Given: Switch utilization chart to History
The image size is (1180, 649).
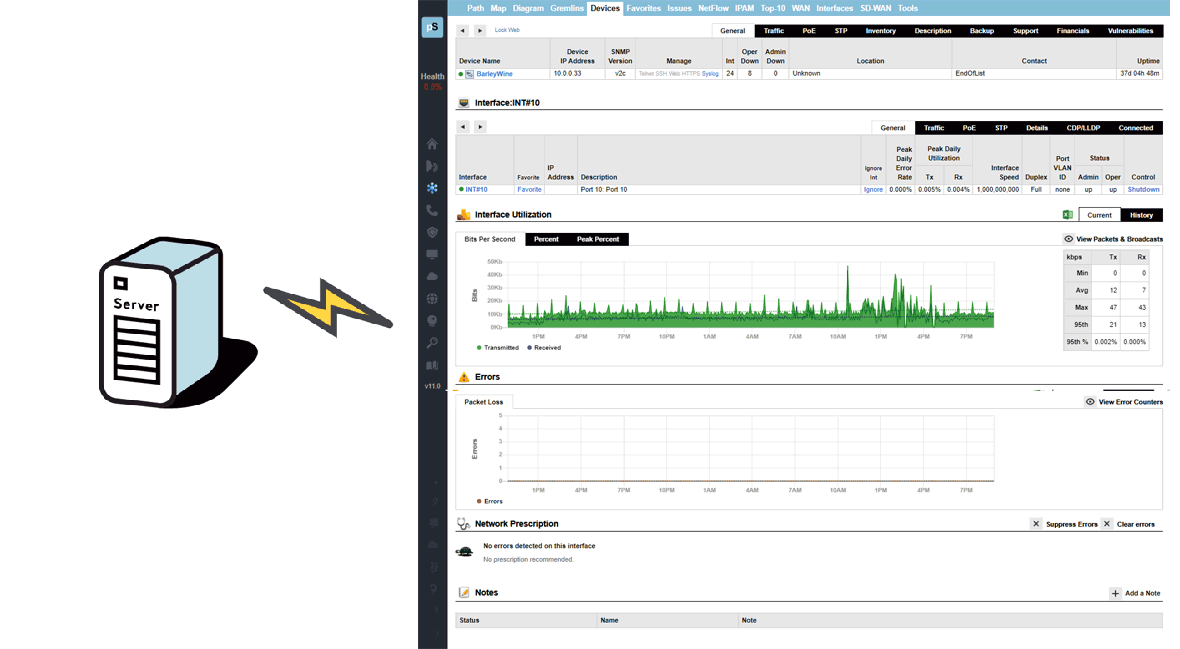Looking at the screenshot, I should coord(1141,215).
